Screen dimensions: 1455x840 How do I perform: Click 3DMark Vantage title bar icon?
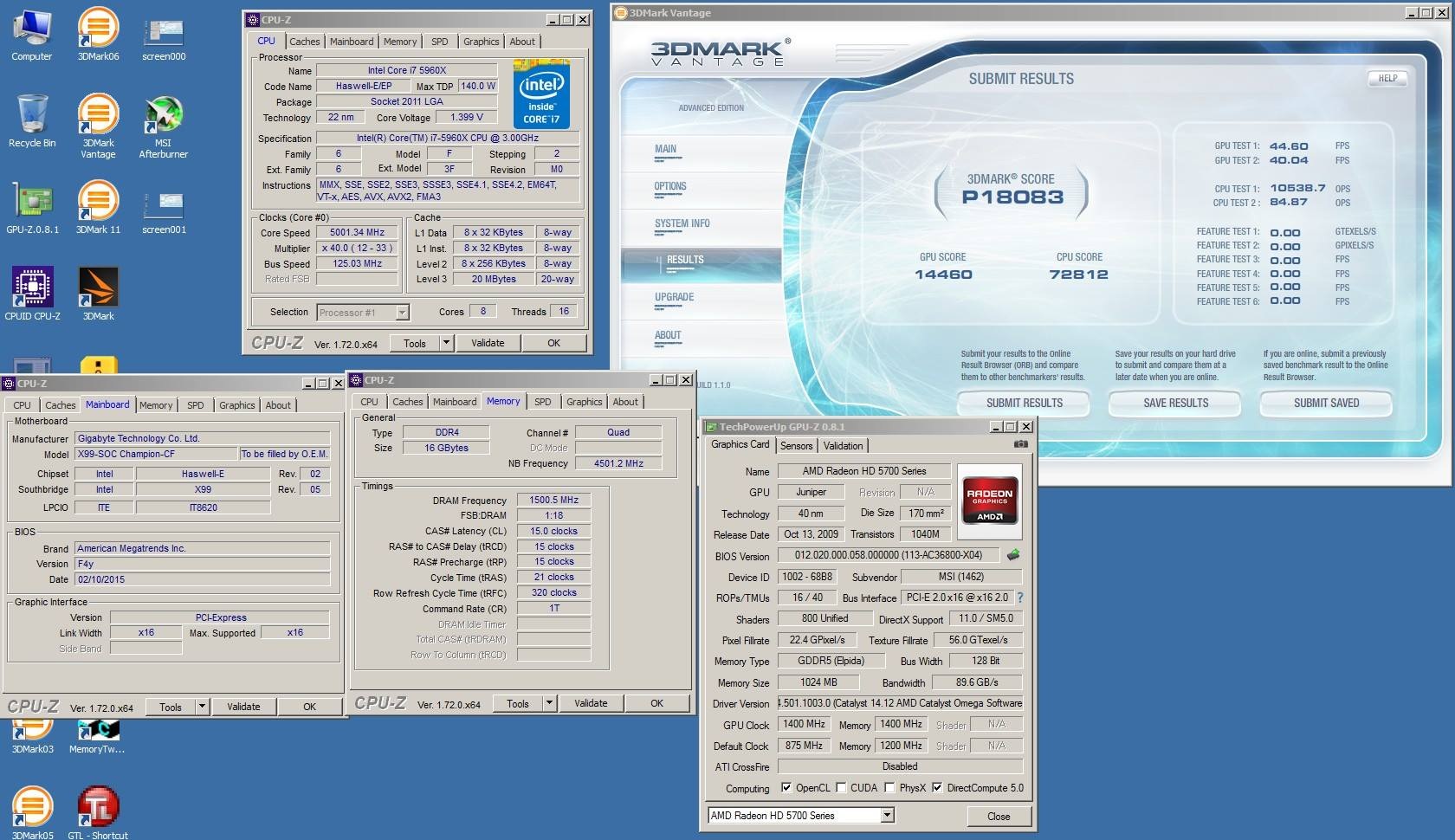620,13
